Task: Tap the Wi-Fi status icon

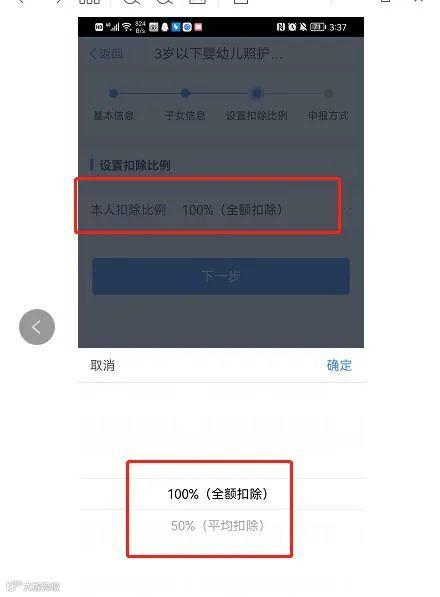Action: pyautogui.click(x=127, y=27)
